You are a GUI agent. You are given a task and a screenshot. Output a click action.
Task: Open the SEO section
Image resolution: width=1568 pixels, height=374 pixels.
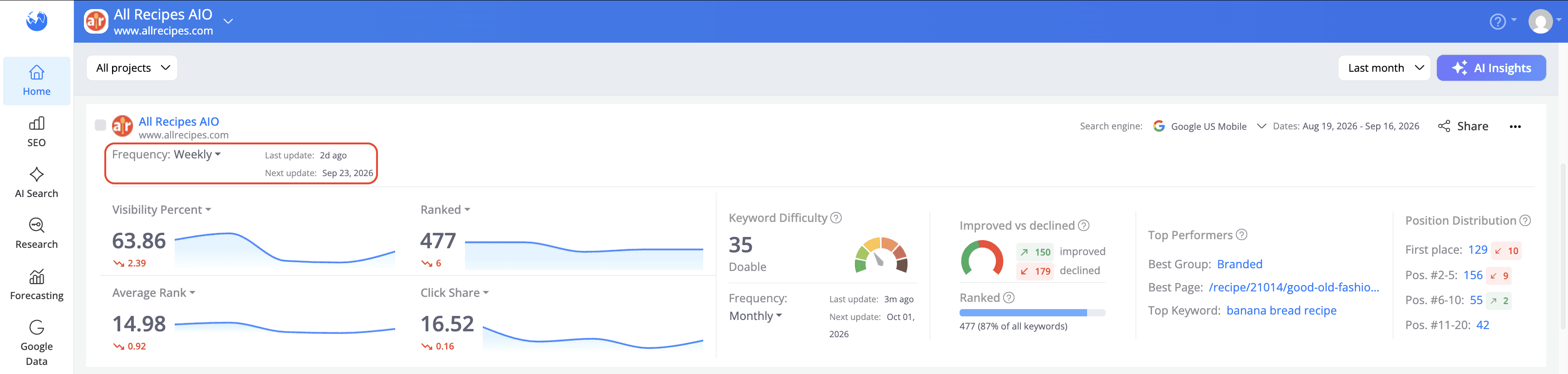[36, 132]
